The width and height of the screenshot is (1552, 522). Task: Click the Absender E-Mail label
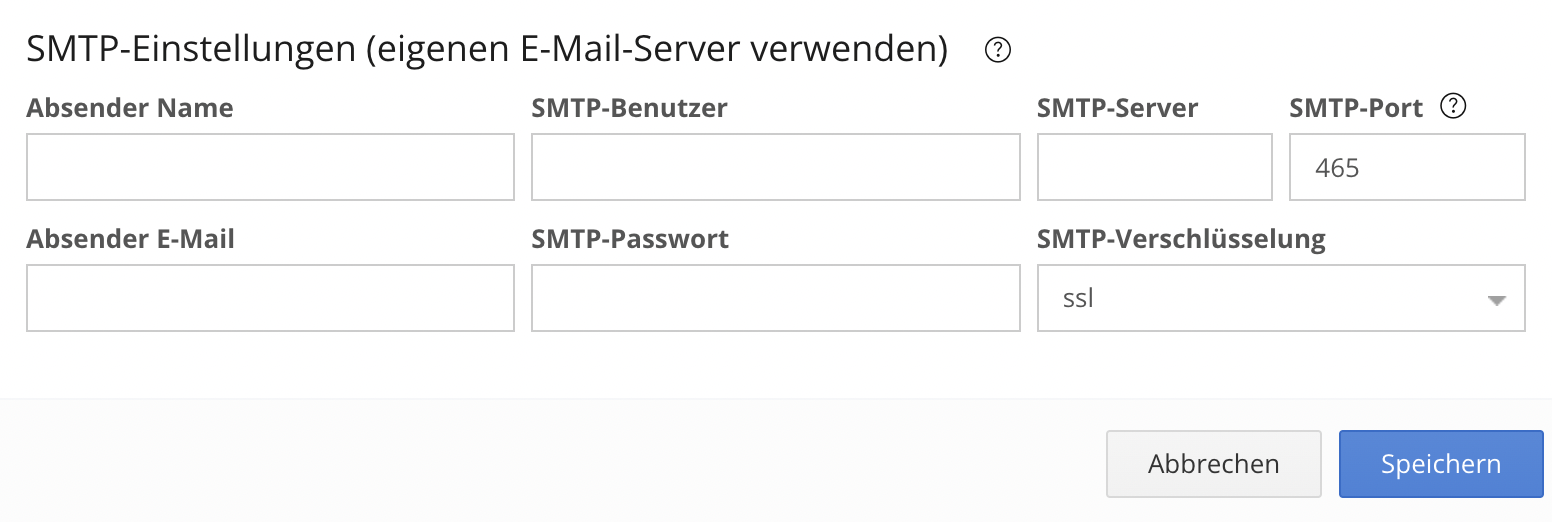[131, 239]
